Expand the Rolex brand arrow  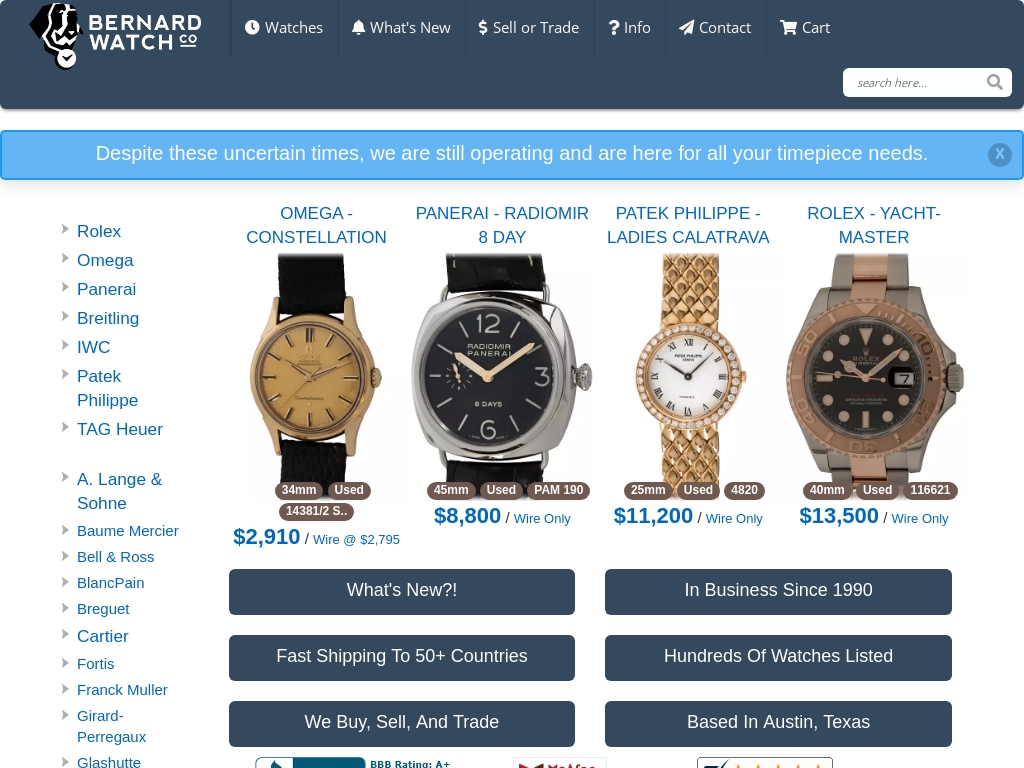pos(65,229)
